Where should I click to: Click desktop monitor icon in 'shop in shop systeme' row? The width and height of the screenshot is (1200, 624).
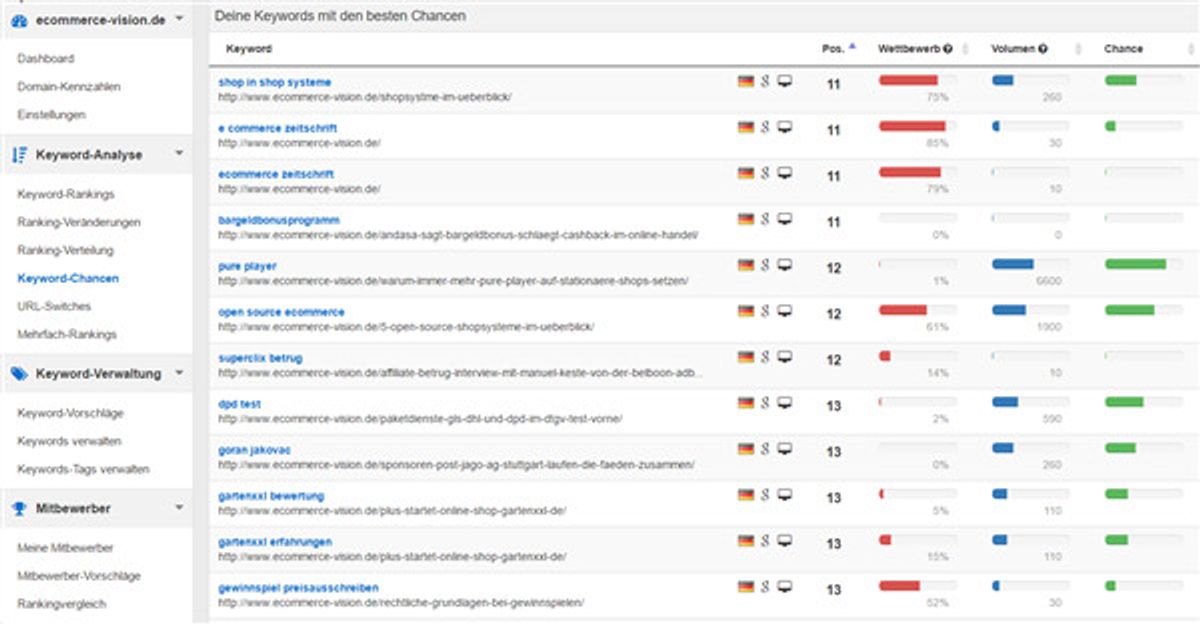pos(785,81)
